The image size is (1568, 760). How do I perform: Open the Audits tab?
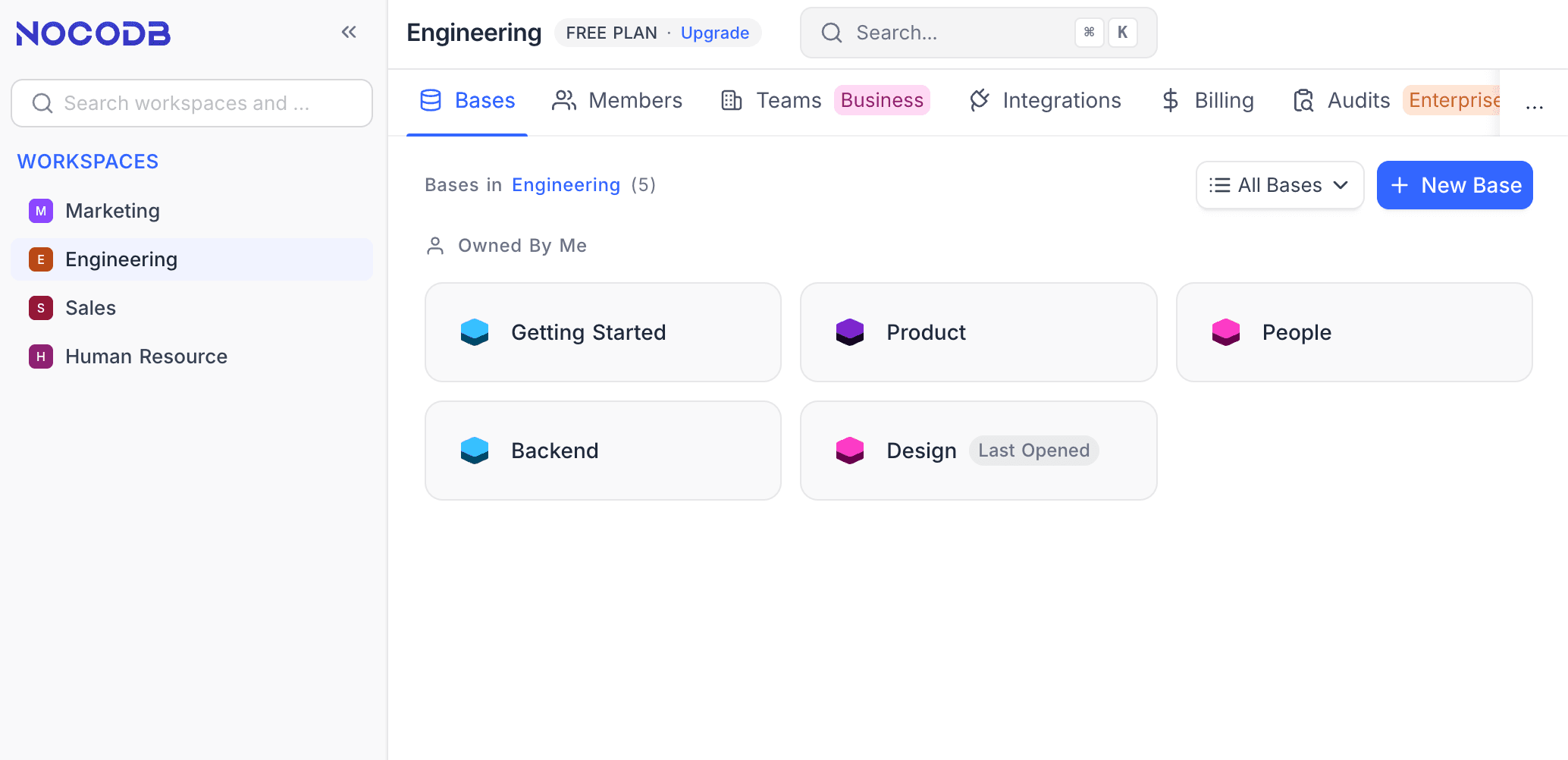click(1342, 101)
